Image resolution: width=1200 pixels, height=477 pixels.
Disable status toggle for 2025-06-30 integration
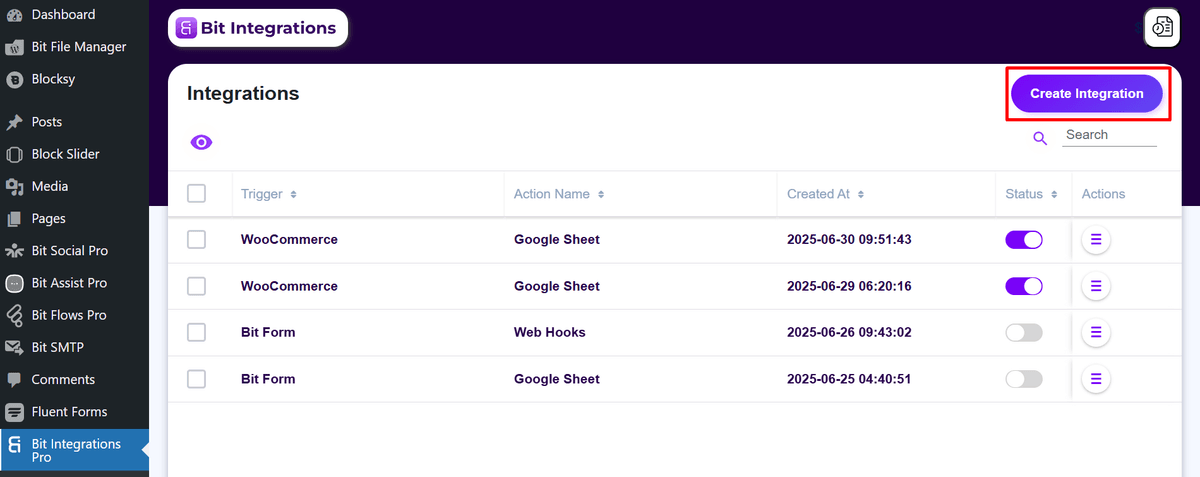(x=1024, y=240)
